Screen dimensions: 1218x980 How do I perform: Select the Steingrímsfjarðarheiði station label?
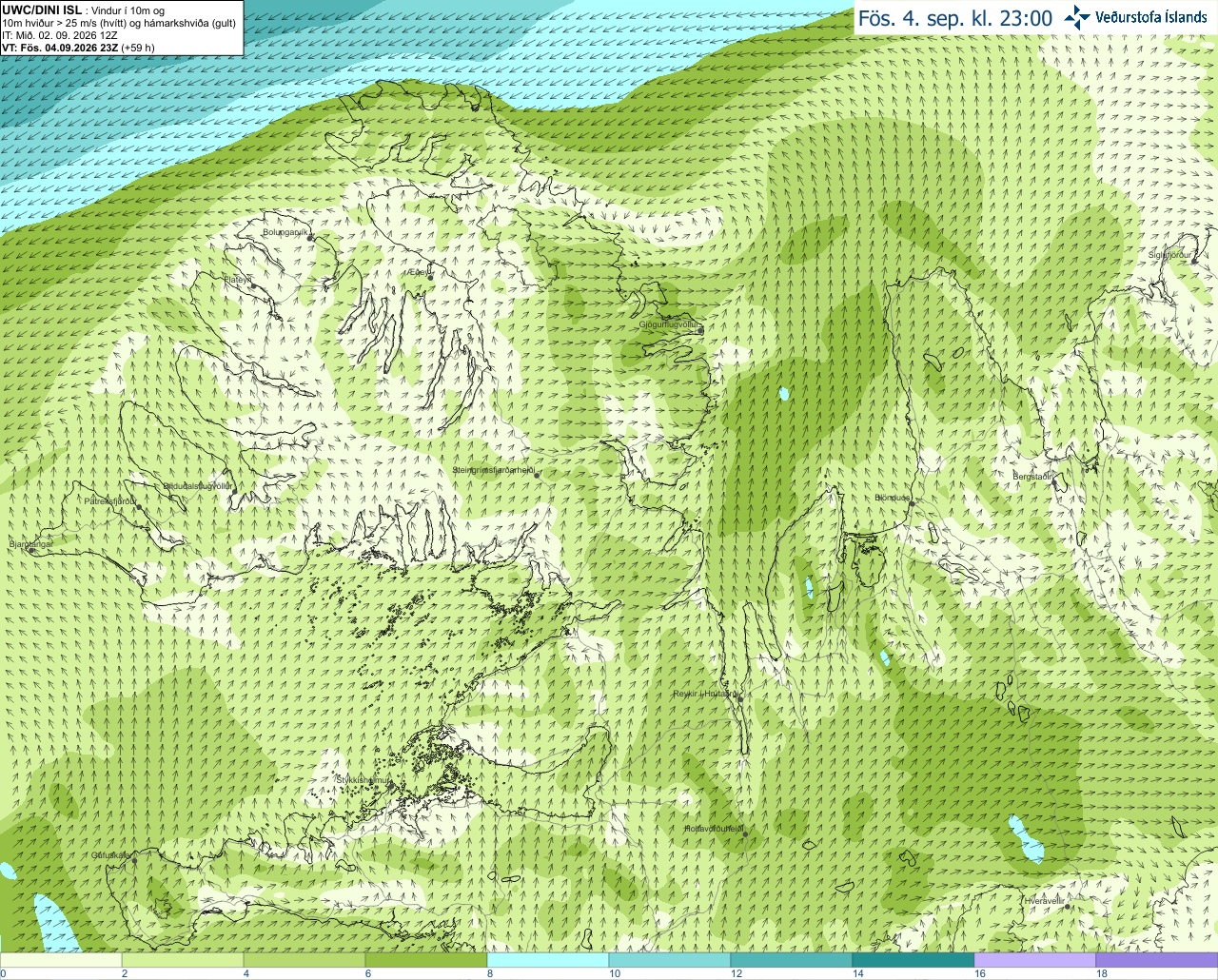click(x=492, y=470)
